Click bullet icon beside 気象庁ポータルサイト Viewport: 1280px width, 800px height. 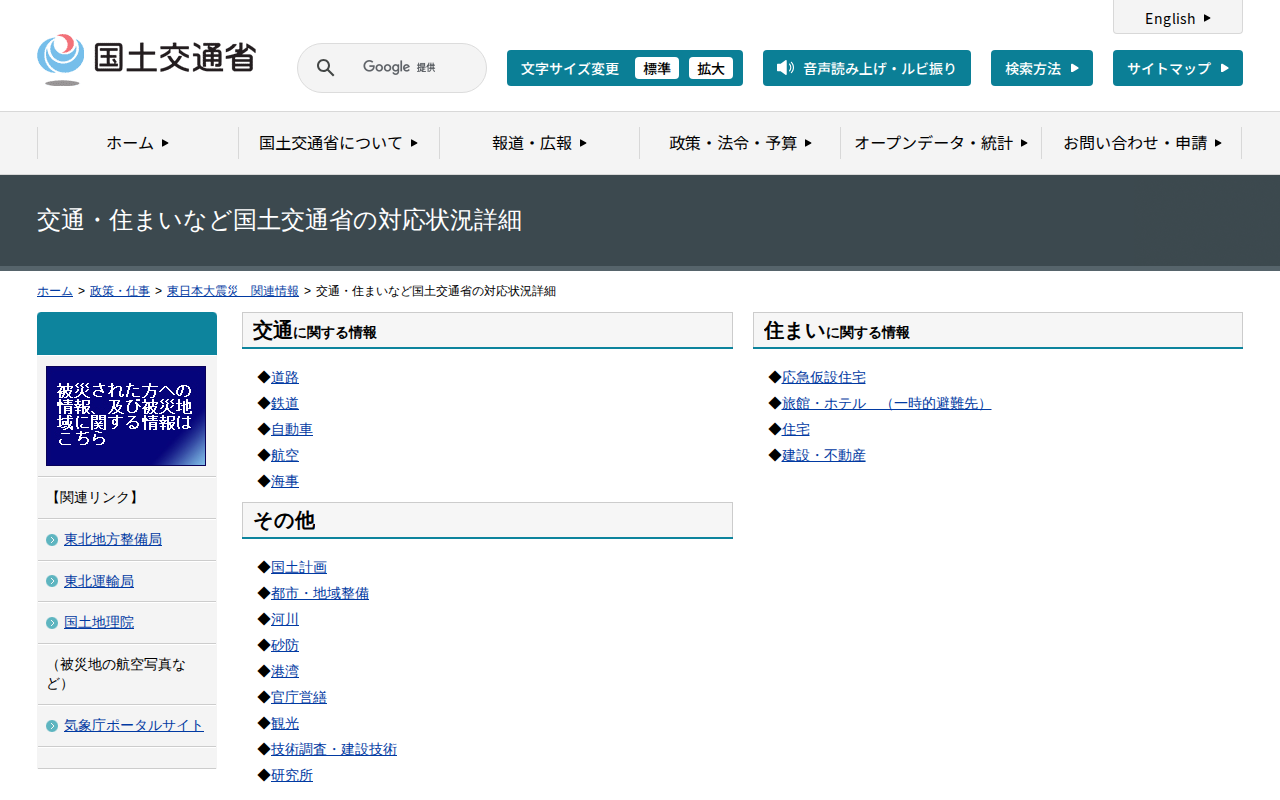point(52,726)
